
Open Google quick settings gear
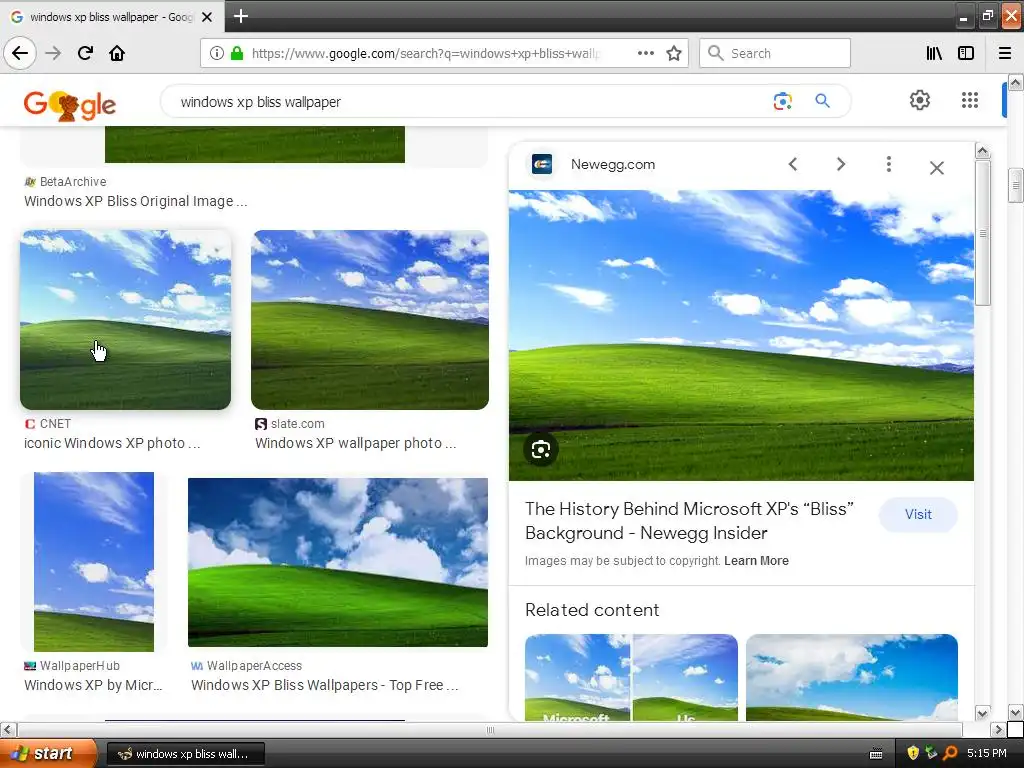pyautogui.click(x=920, y=100)
